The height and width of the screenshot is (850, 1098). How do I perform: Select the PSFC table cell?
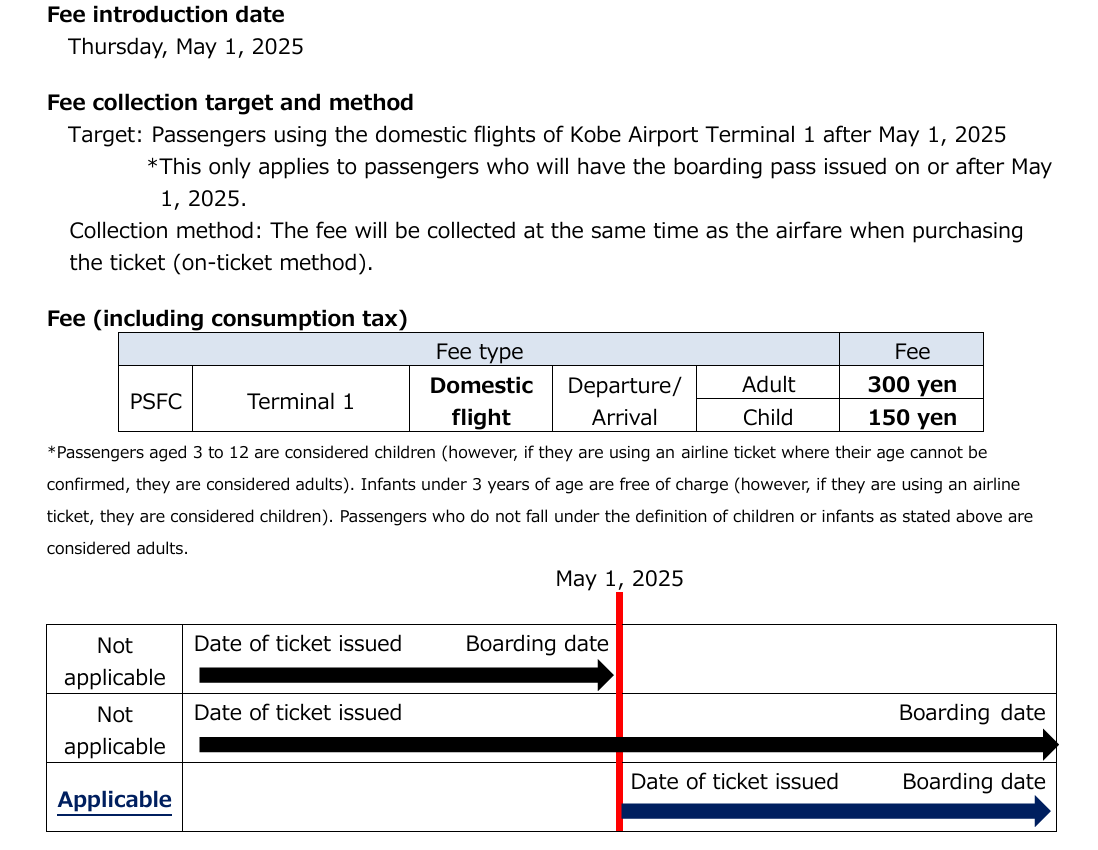[x=155, y=399]
